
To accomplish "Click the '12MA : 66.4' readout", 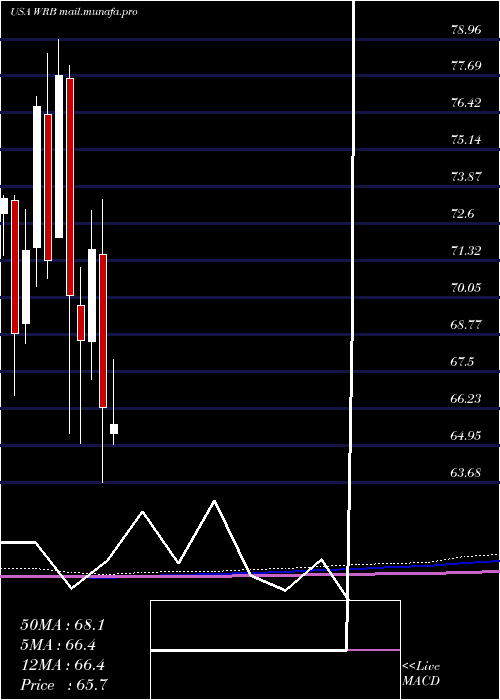I will coord(62,665).
